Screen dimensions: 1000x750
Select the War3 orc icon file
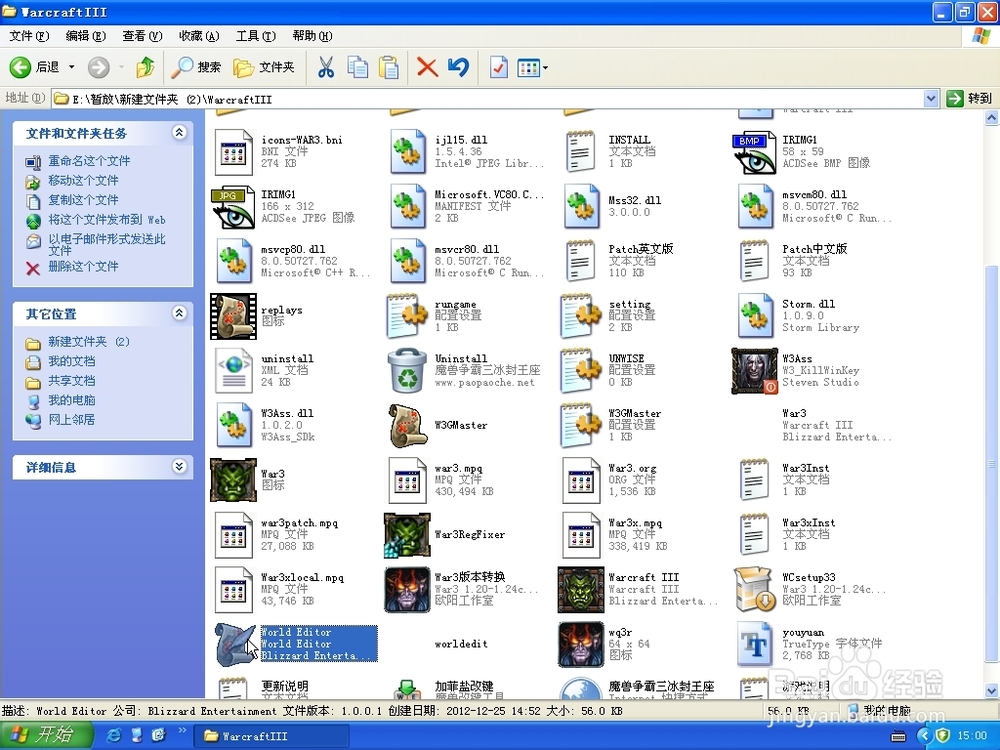click(x=233, y=480)
